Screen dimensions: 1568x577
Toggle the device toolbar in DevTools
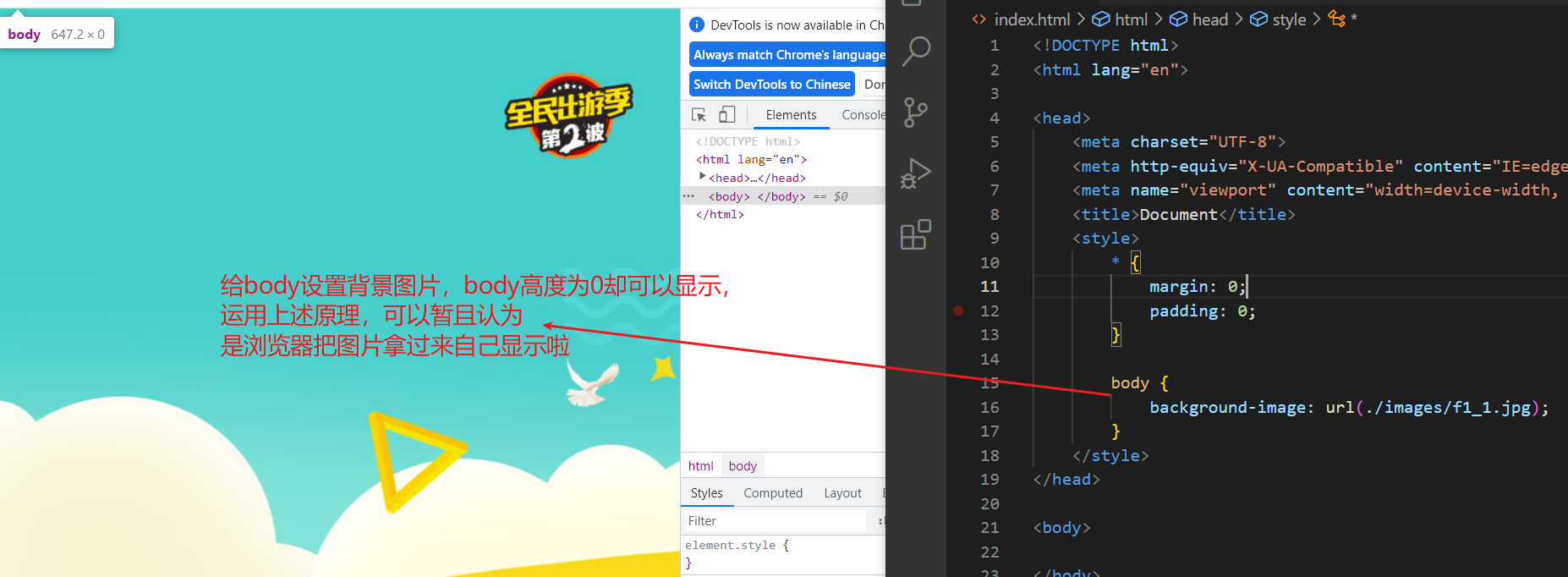tap(727, 115)
